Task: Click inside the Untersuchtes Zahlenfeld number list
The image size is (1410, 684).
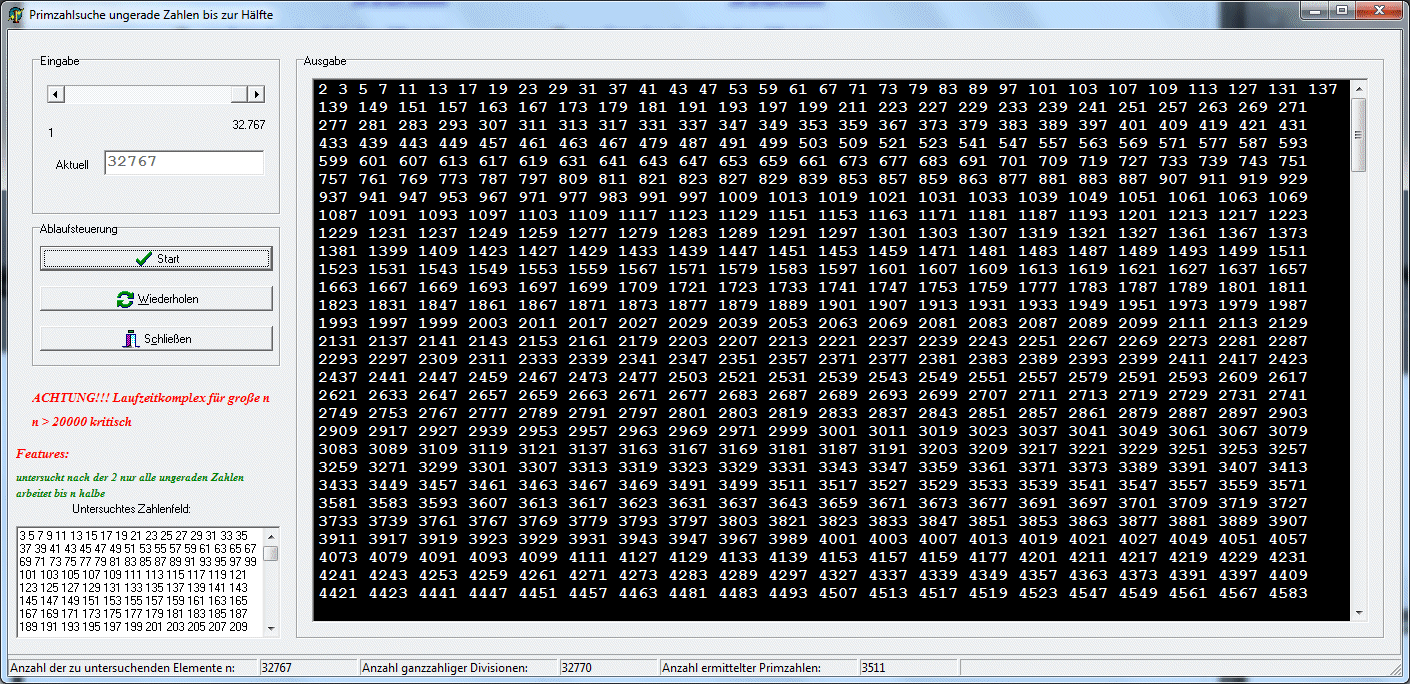Action: pos(138,581)
